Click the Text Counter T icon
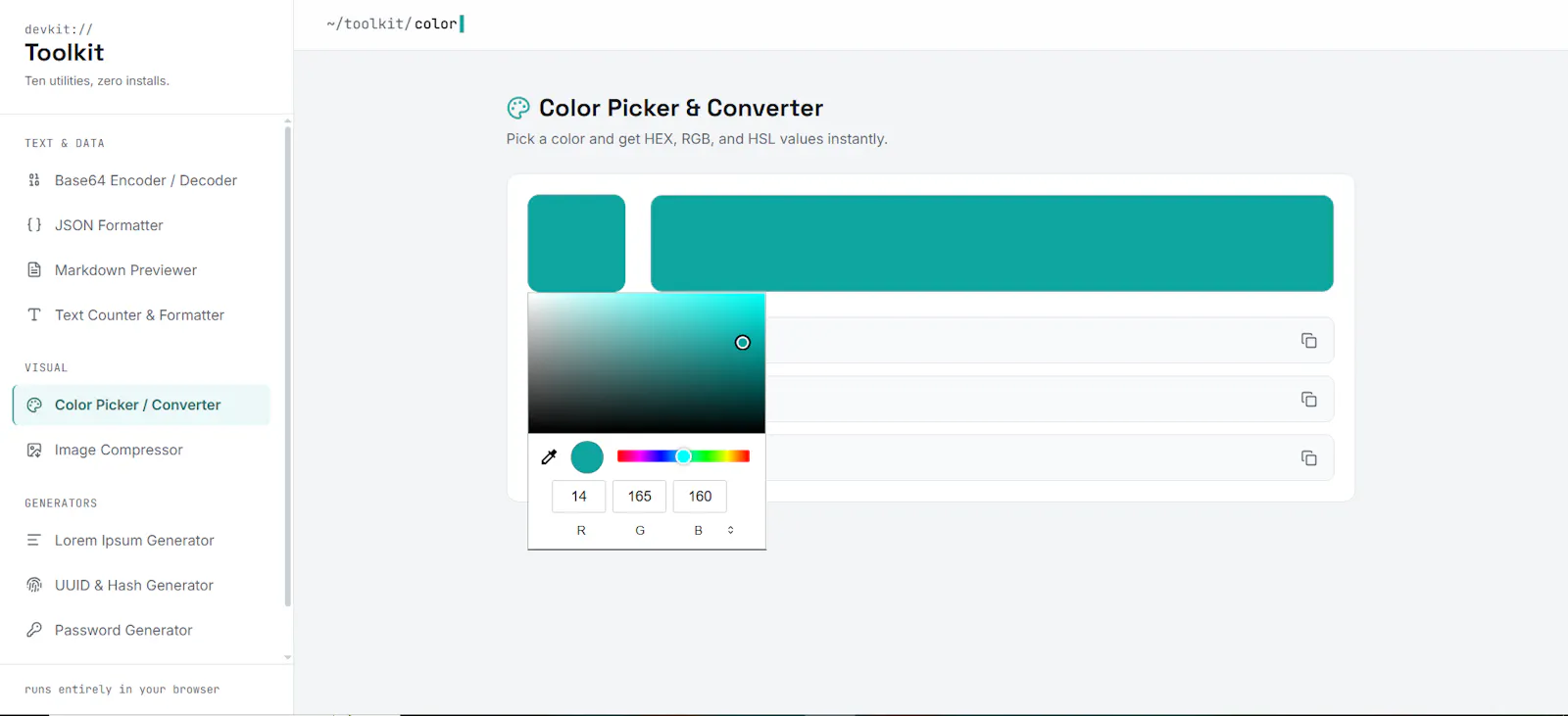 (34, 315)
